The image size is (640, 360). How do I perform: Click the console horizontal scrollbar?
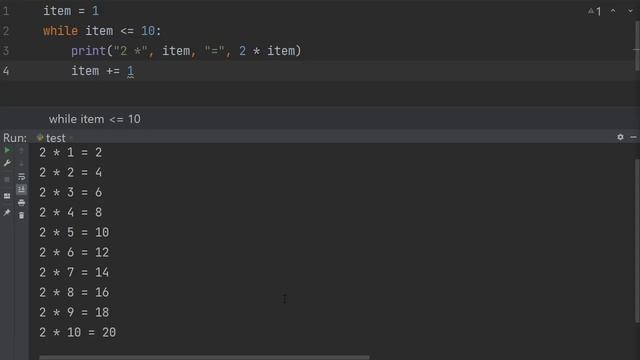[x=204, y=358]
